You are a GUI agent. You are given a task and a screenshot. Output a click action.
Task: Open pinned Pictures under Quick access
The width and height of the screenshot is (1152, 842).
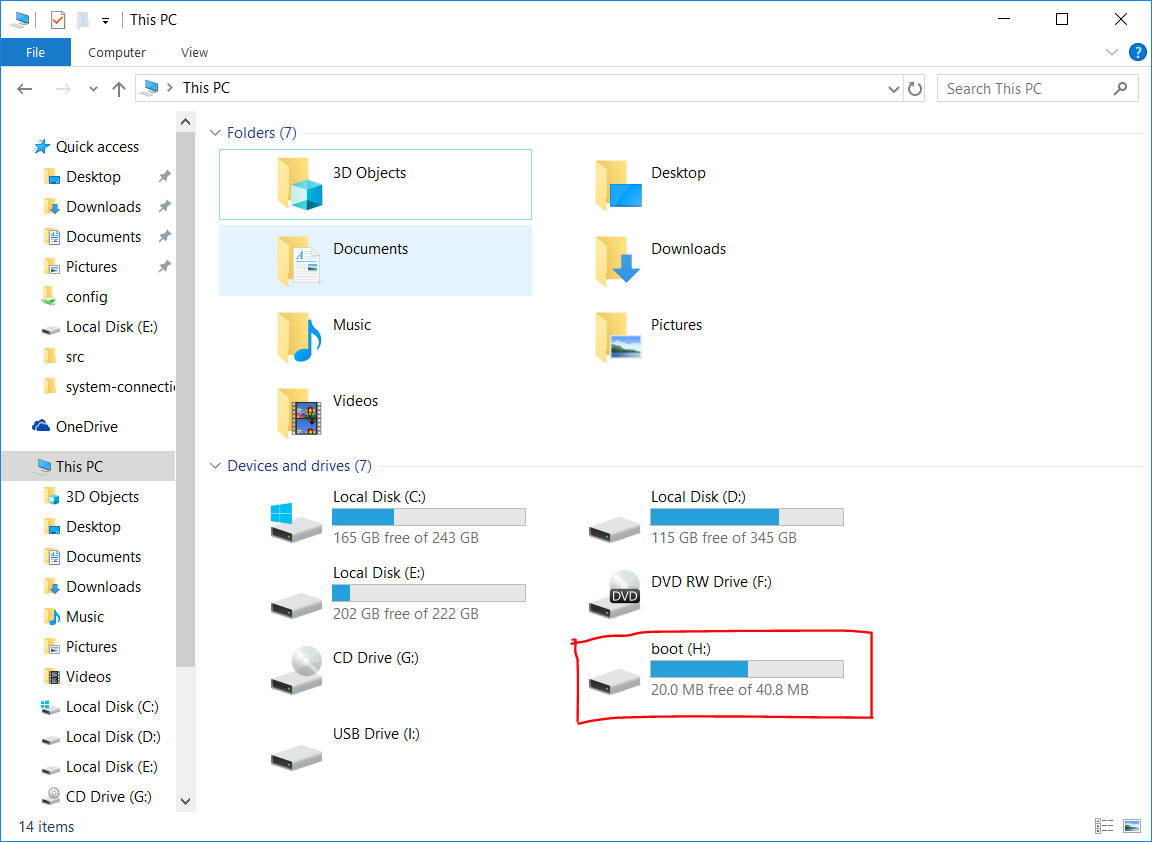[x=91, y=267]
